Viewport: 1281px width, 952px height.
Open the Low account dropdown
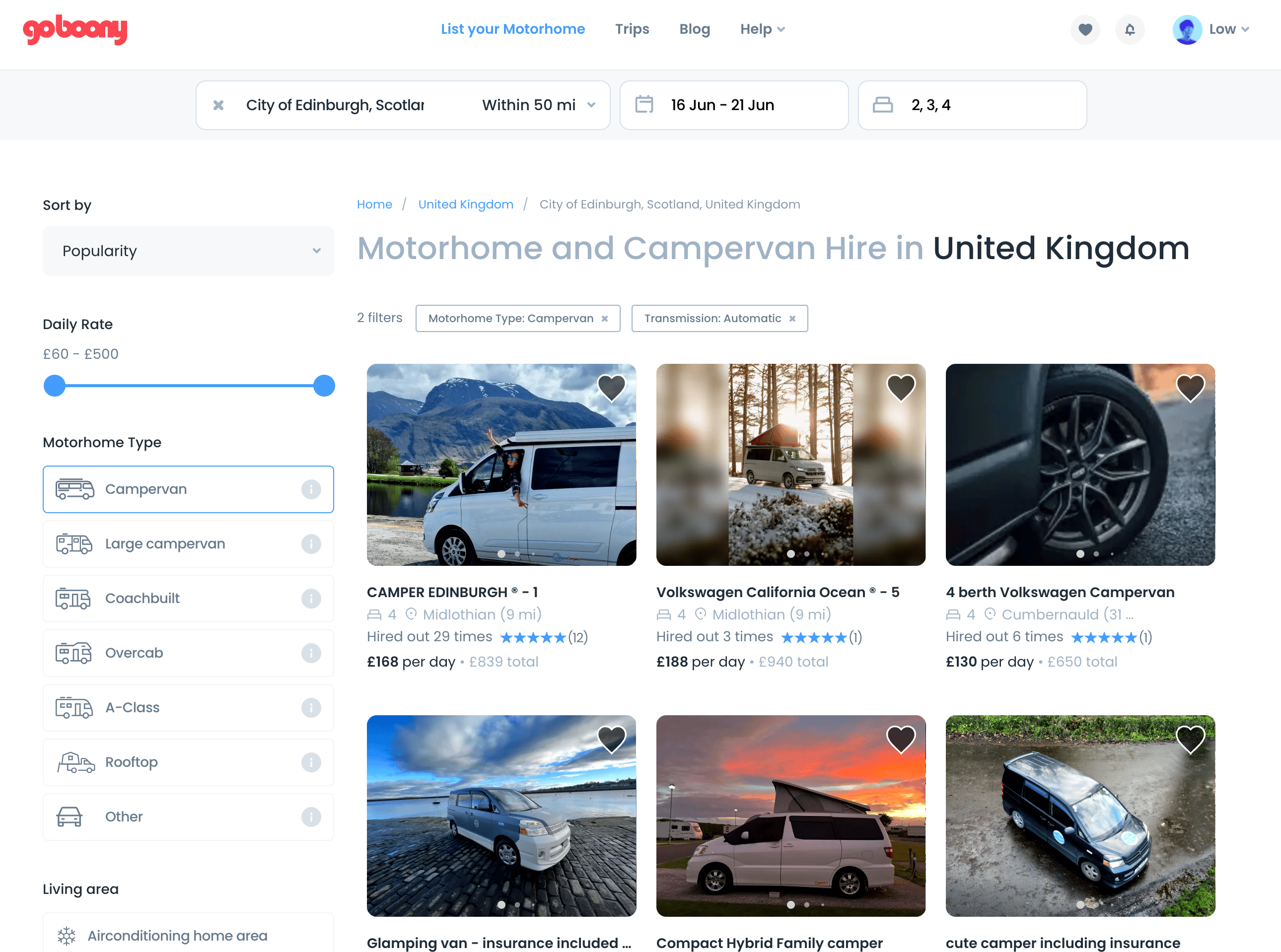click(x=1228, y=29)
